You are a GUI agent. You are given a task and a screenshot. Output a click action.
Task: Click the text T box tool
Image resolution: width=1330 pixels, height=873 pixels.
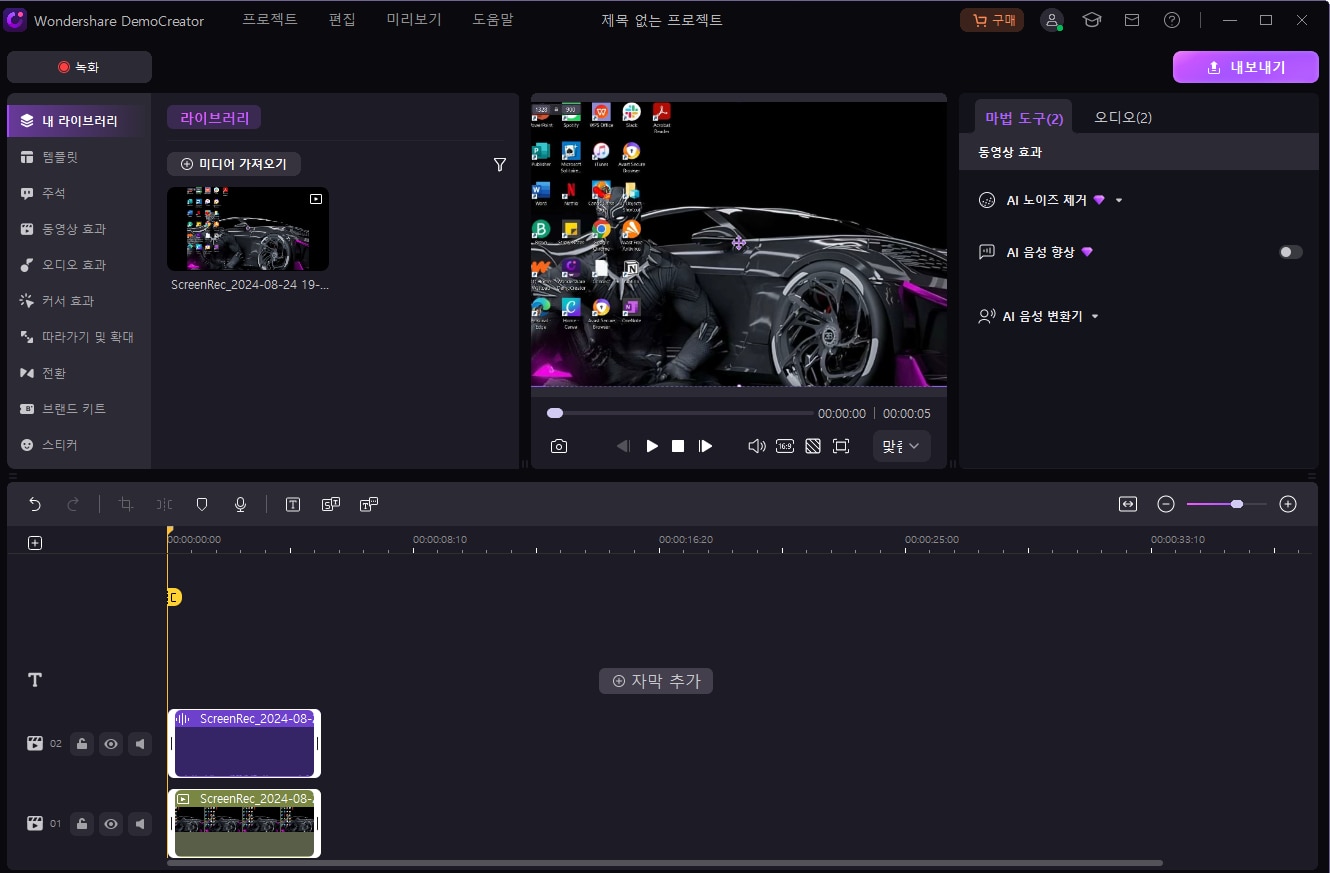[x=293, y=504]
